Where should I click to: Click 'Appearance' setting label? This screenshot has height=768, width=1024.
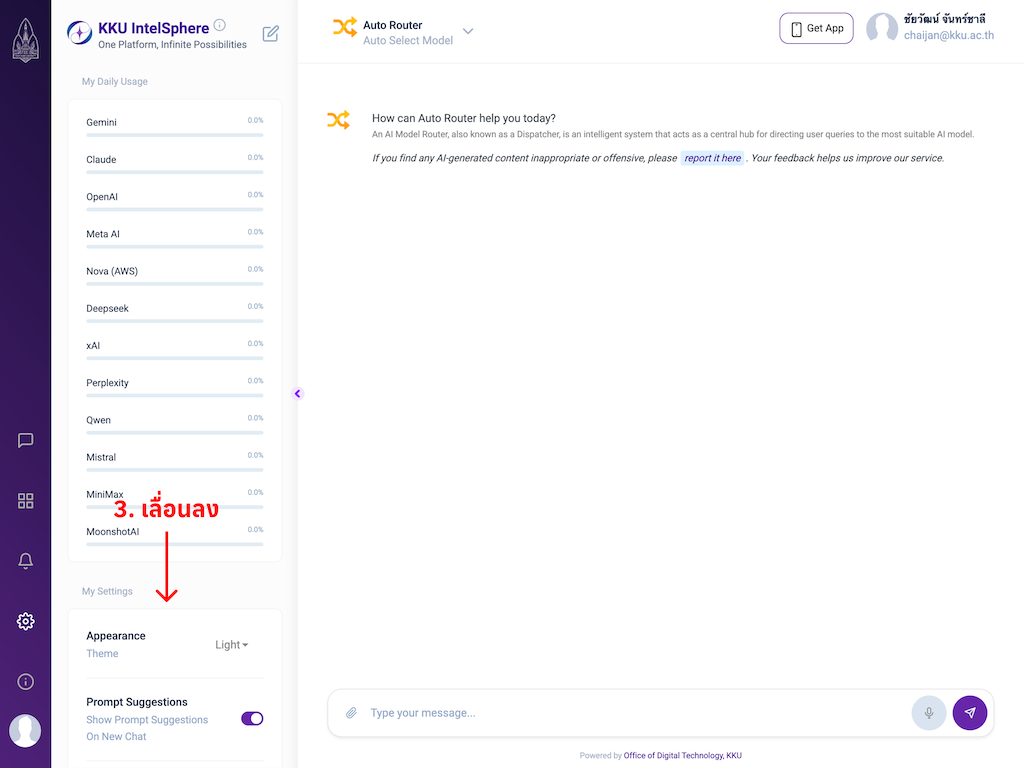pos(116,636)
